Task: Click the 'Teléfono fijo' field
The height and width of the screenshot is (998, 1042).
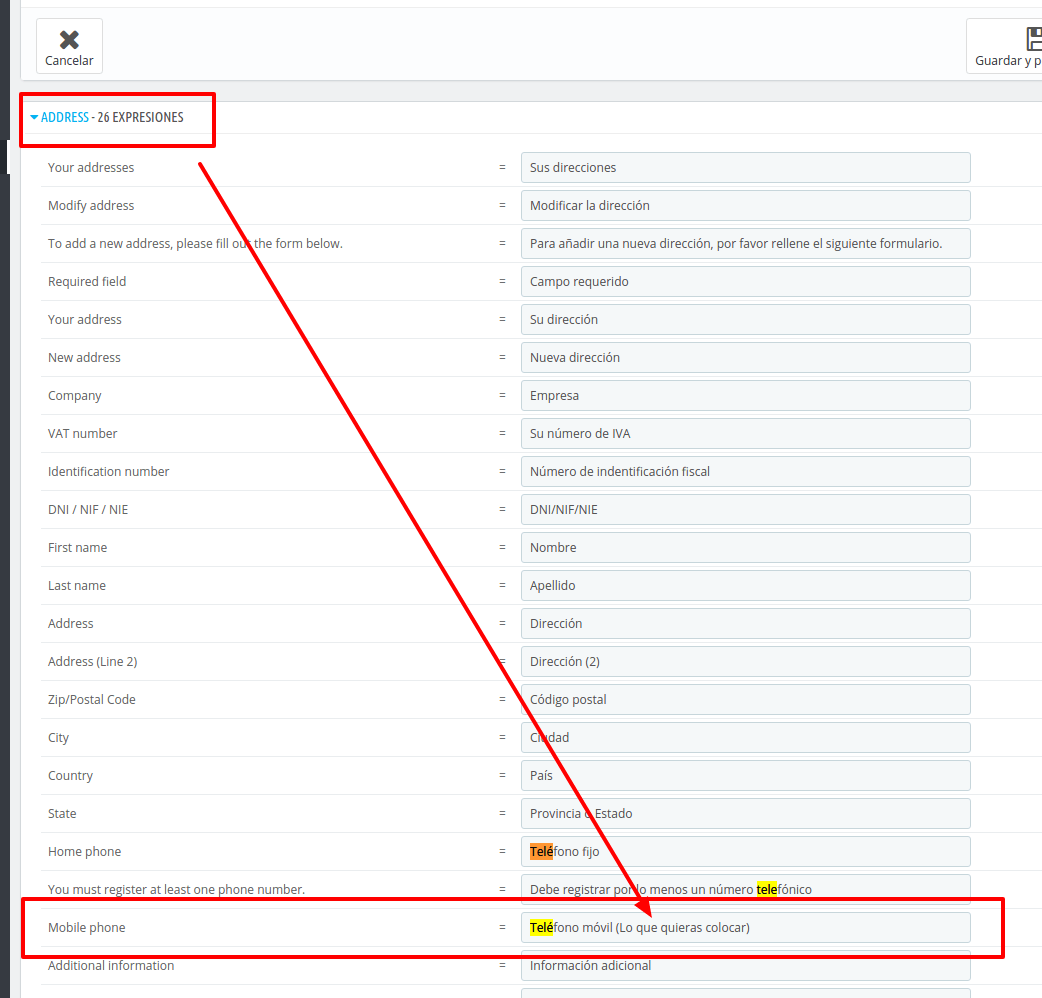Action: pos(746,852)
